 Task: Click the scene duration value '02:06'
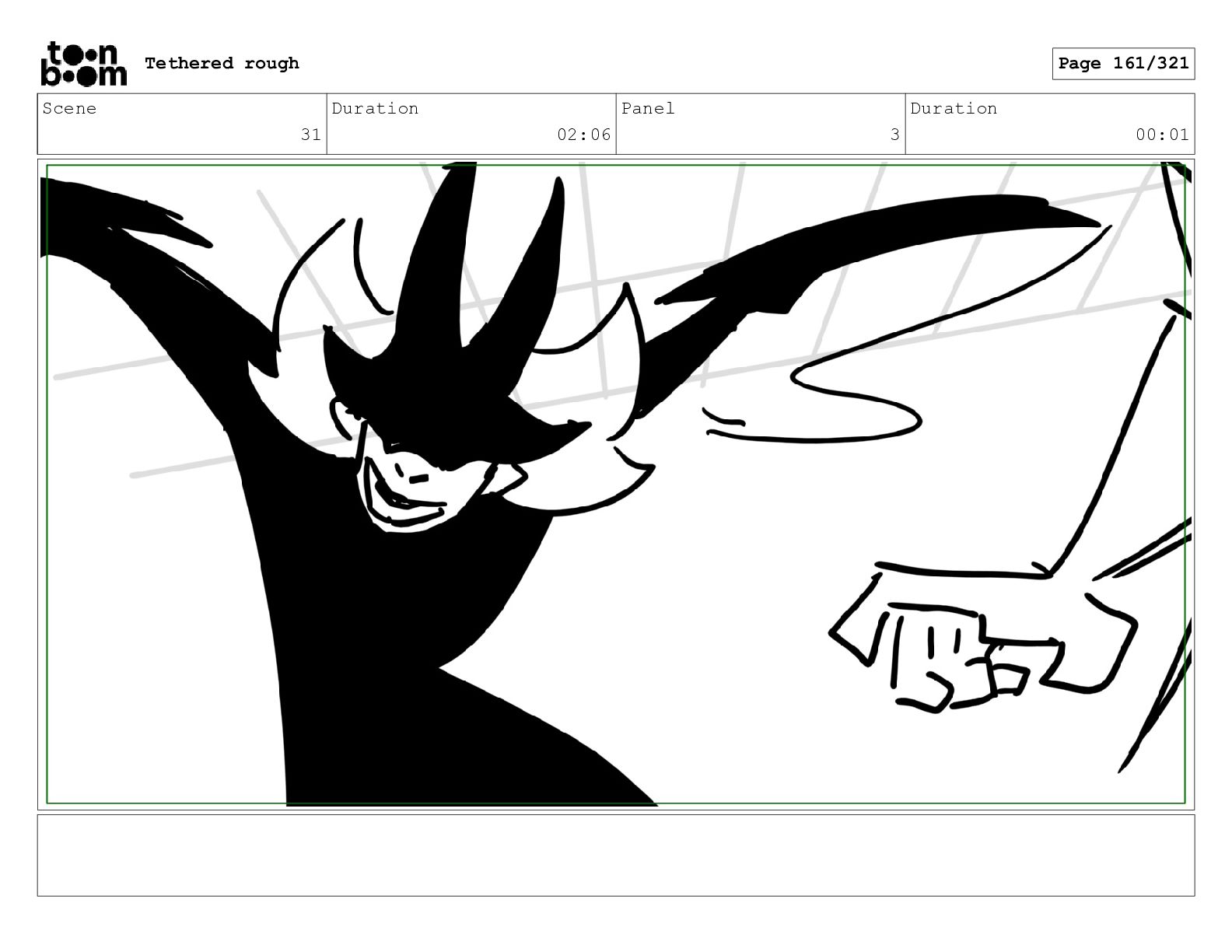pyautogui.click(x=583, y=135)
